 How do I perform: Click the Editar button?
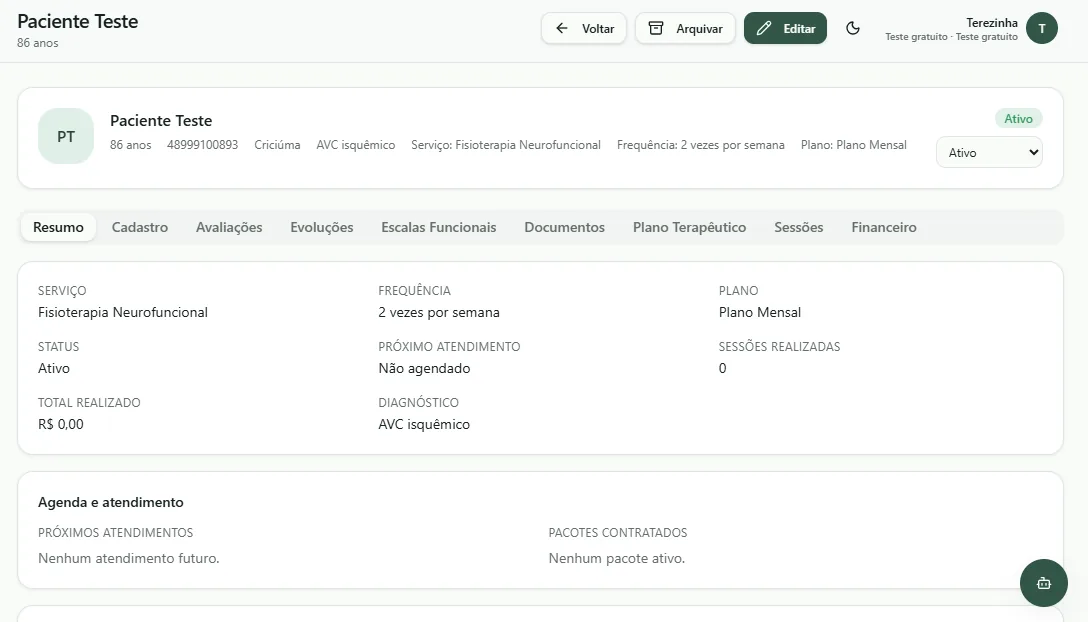[785, 28]
